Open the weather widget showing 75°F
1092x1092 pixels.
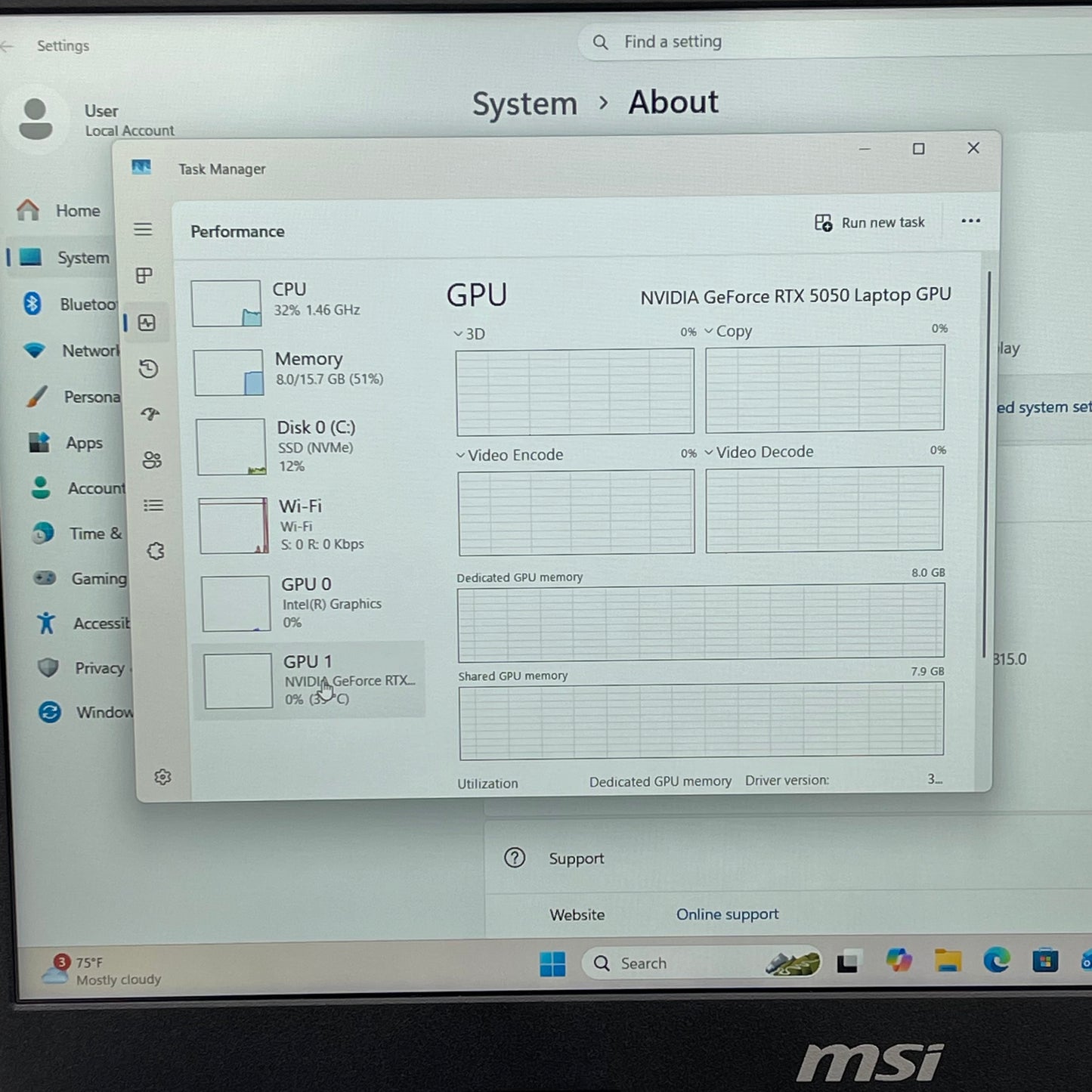[101, 970]
